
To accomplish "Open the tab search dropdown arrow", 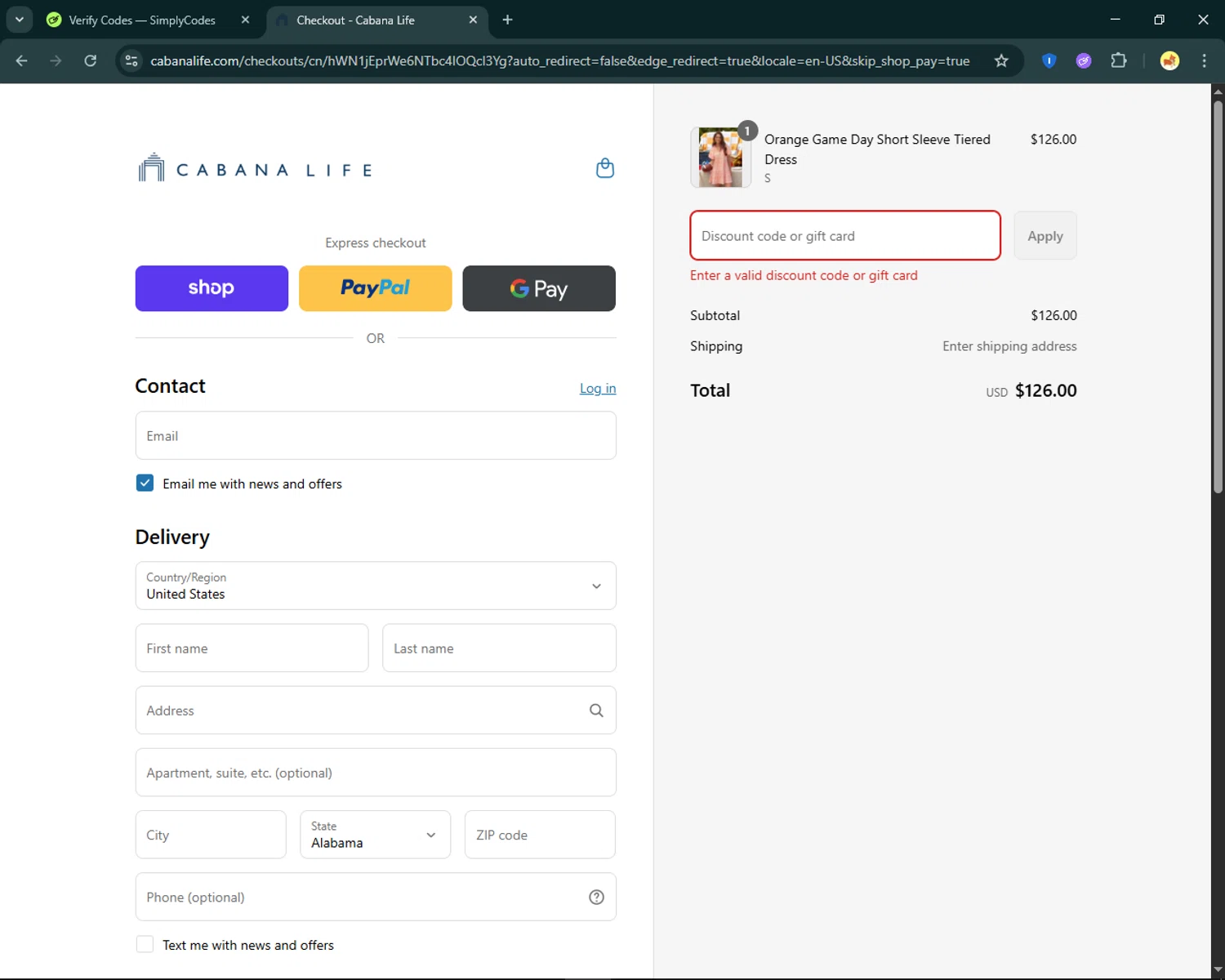I will point(19,20).
